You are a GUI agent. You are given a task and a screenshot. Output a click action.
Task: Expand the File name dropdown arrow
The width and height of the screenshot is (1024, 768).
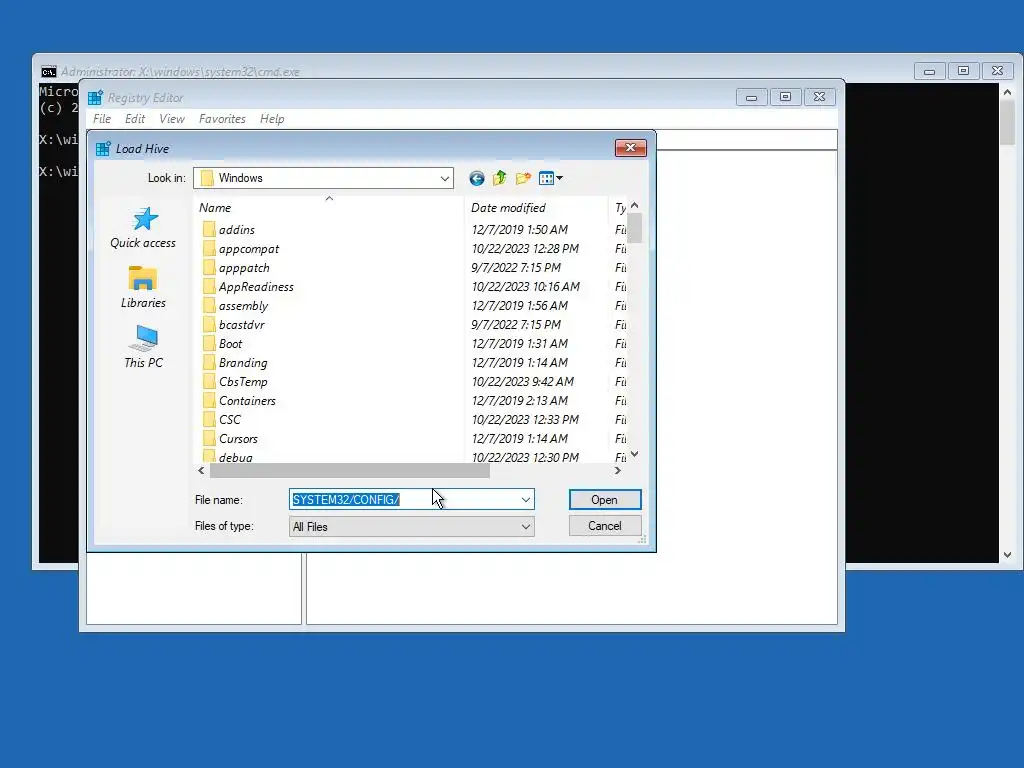coord(526,500)
